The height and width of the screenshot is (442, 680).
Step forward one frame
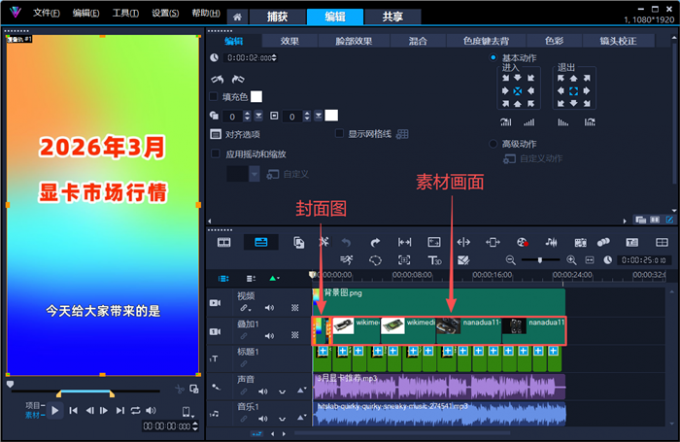[x=104, y=410]
